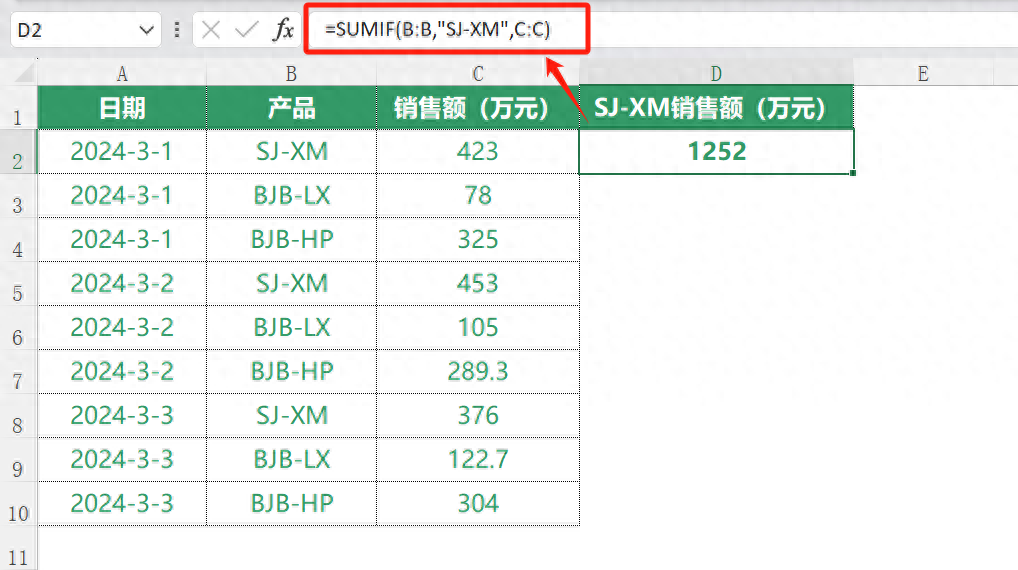The height and width of the screenshot is (570, 1018).
Task: Click SJ-XM product cell in row 2
Action: [x=292, y=152]
